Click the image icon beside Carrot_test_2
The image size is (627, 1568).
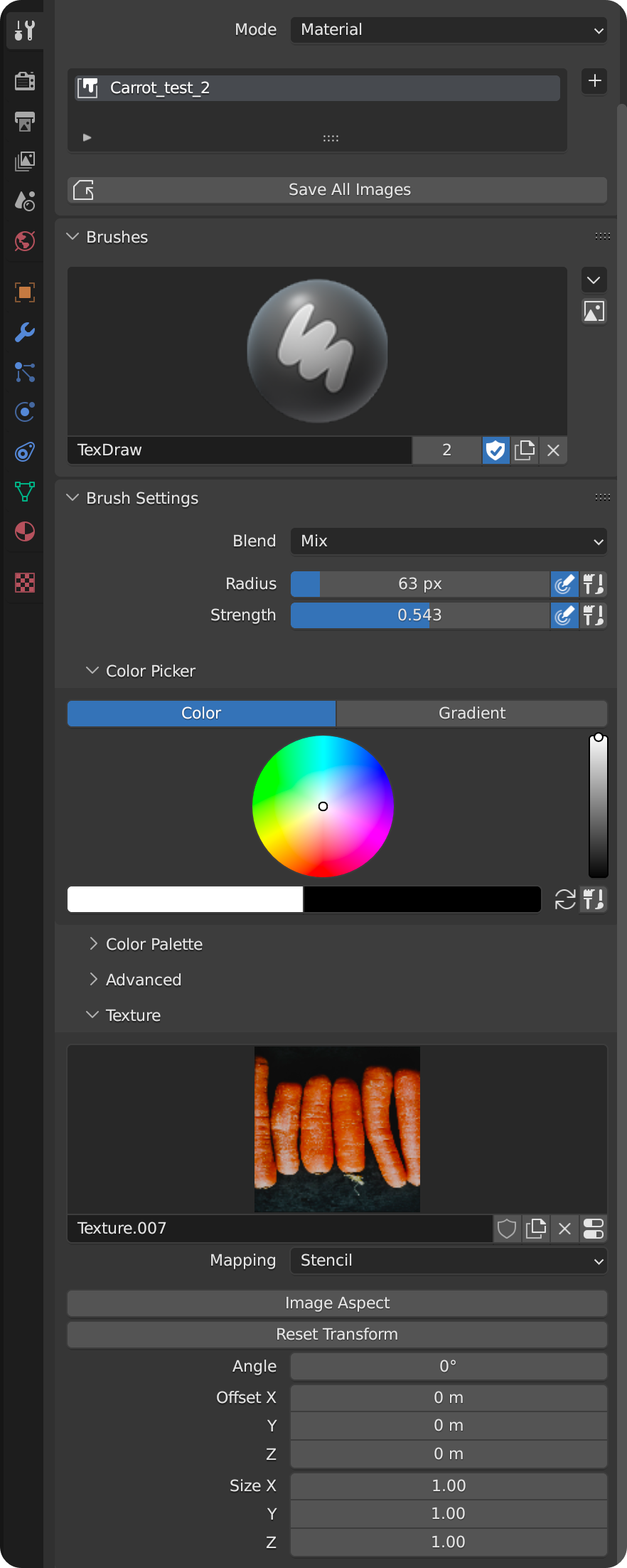87,88
